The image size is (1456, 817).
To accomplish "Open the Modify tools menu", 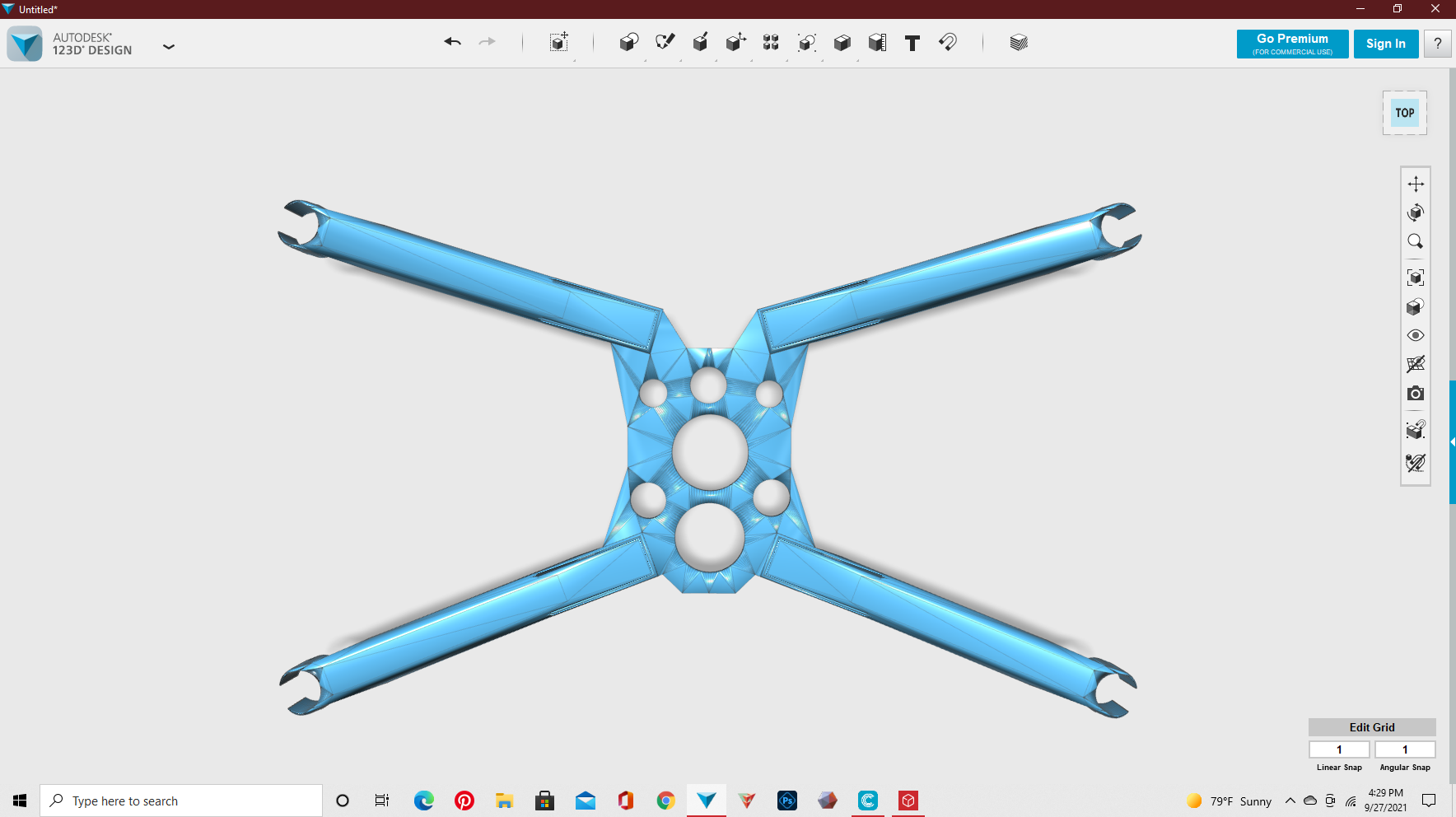I will (735, 43).
